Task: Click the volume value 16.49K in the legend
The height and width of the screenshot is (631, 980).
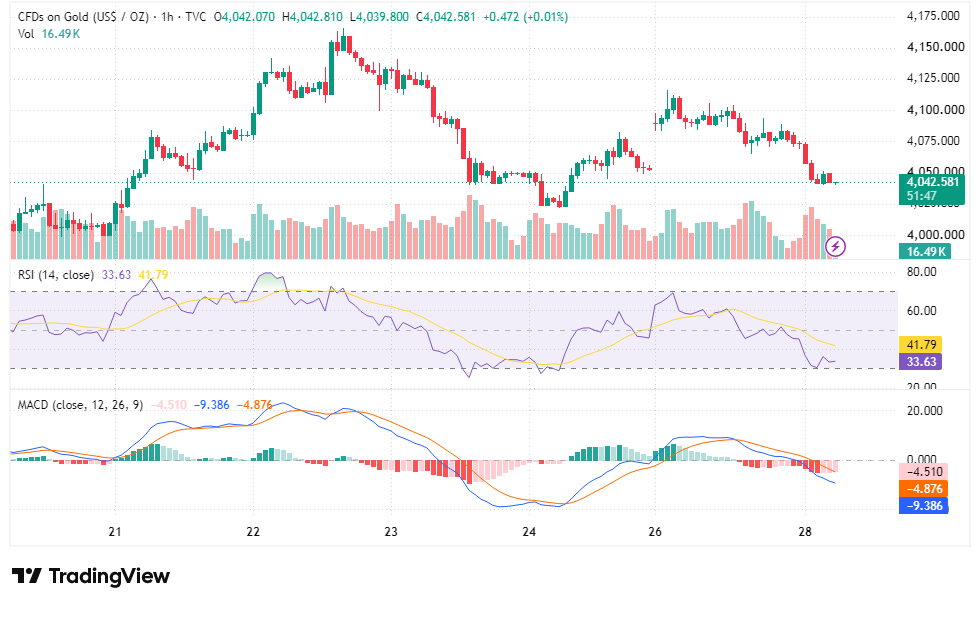Action: coord(61,34)
